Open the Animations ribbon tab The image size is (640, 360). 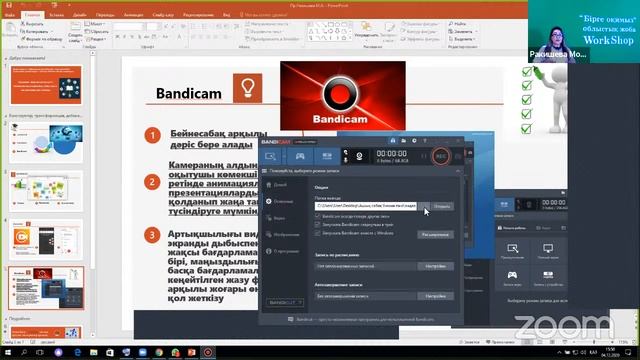tap(133, 15)
